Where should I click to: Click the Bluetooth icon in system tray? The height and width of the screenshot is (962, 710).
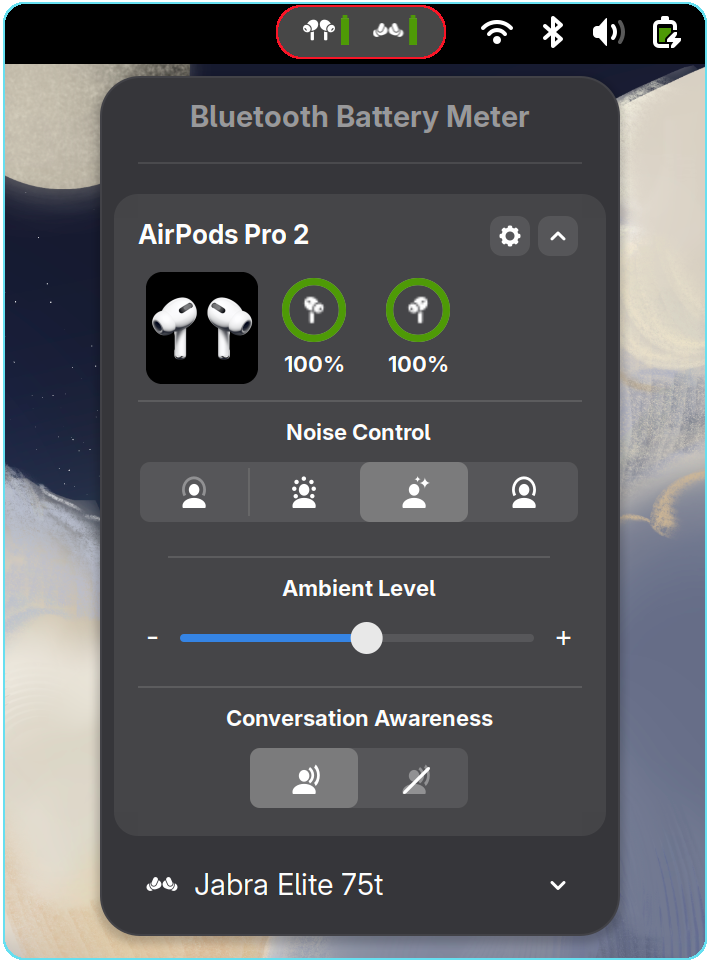click(x=552, y=32)
